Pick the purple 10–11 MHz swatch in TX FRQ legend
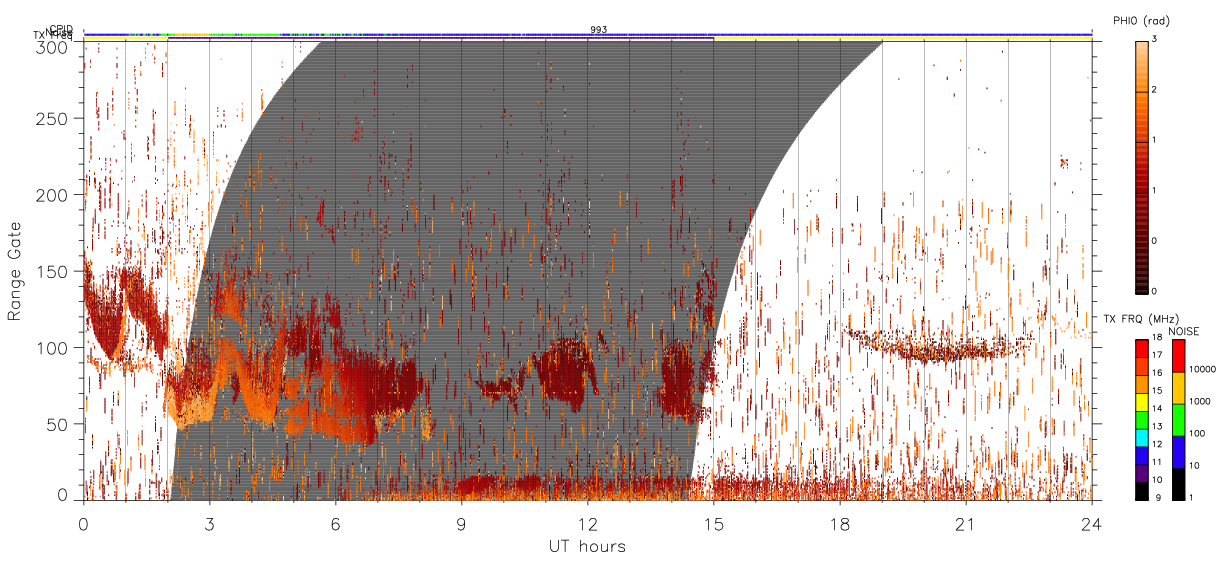The height and width of the screenshot is (567, 1228). [1142, 473]
